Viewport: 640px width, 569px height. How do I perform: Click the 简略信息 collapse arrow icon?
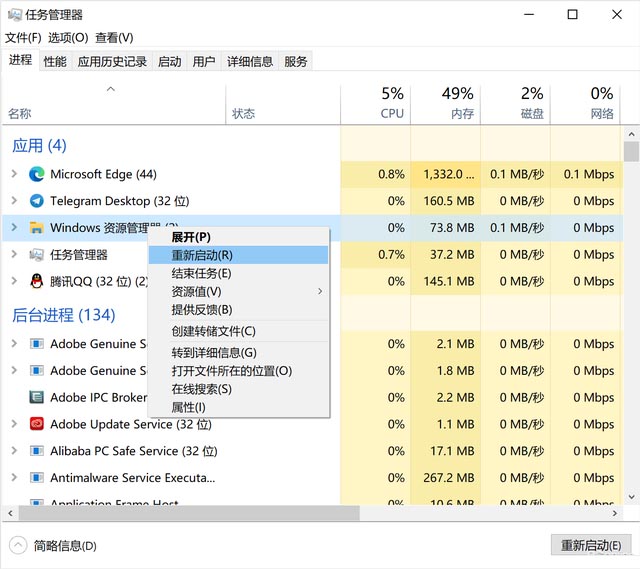(18, 545)
